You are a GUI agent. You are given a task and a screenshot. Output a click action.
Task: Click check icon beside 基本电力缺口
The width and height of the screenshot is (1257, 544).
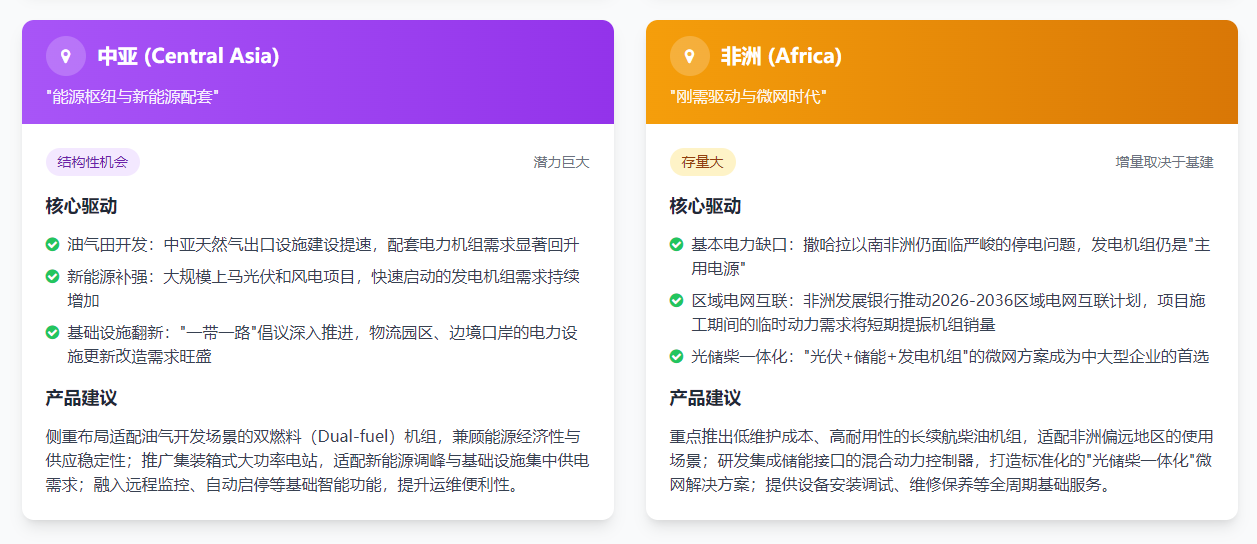pos(677,244)
